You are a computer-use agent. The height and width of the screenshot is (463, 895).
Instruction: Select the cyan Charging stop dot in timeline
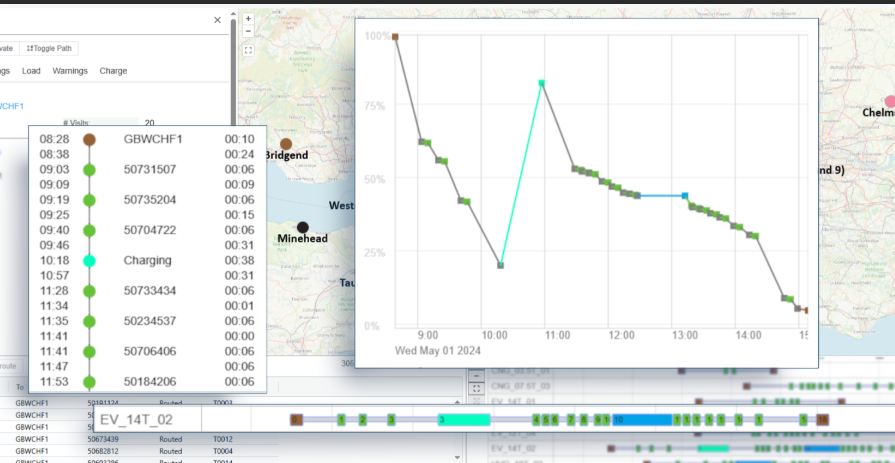tap(89, 260)
